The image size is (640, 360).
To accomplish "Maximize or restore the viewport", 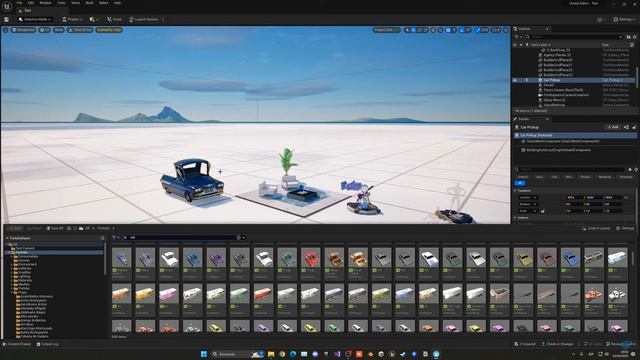I will [506, 30].
